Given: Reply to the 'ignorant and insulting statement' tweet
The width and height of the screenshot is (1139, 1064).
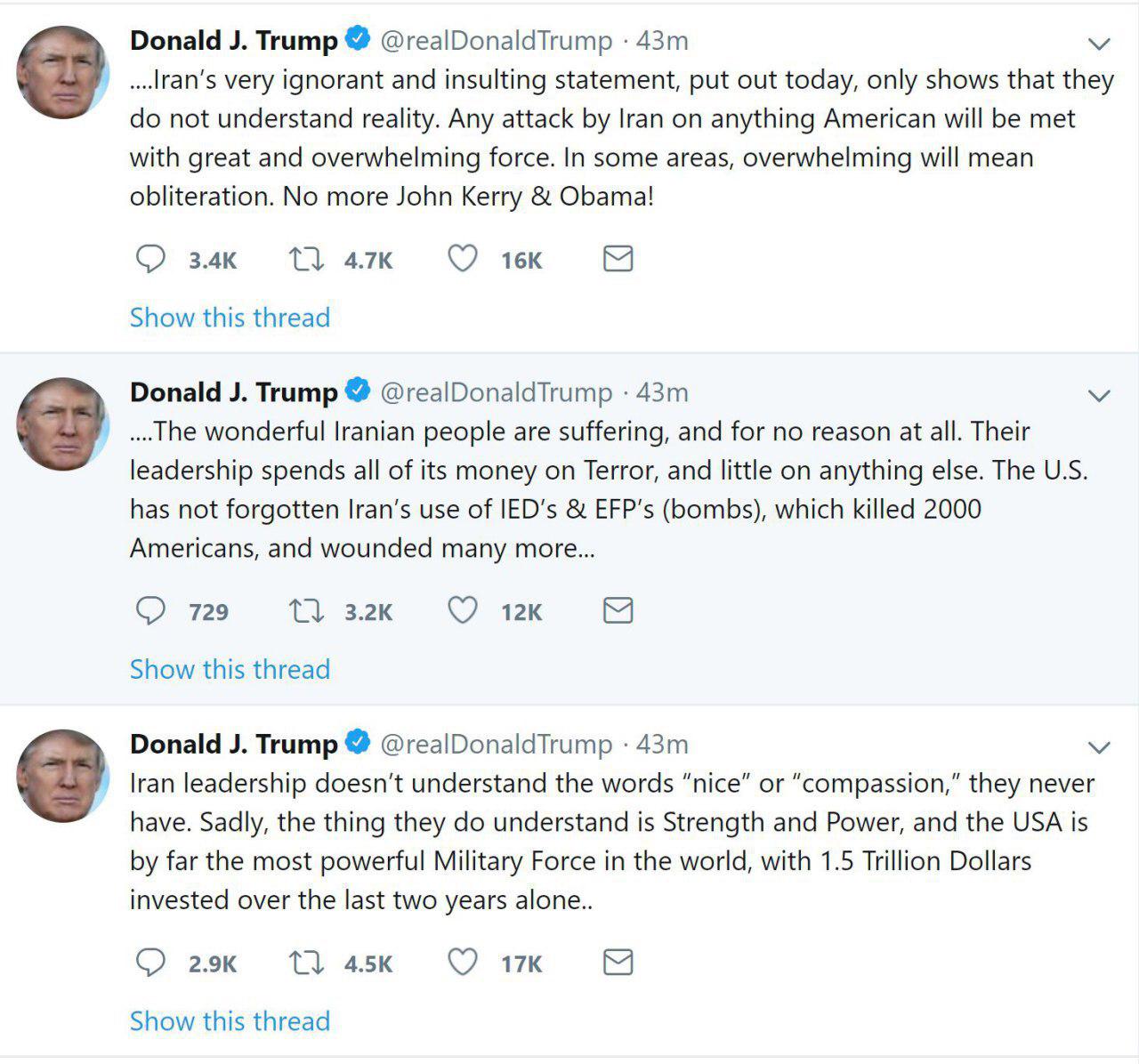Looking at the screenshot, I should coord(150,259).
